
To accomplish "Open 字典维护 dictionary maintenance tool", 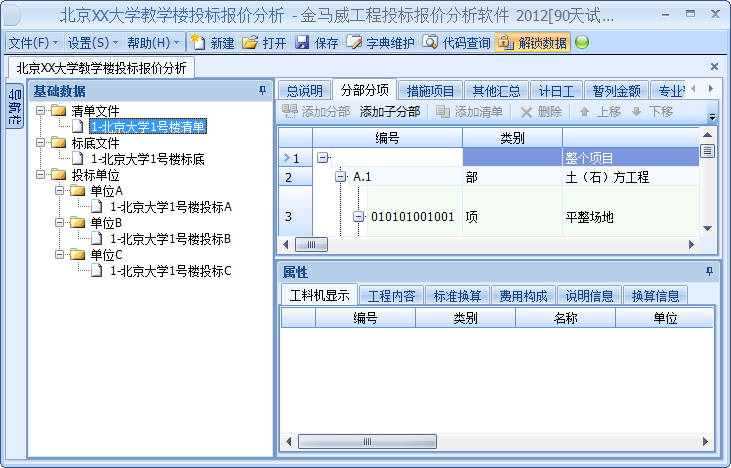I will (354, 42).
